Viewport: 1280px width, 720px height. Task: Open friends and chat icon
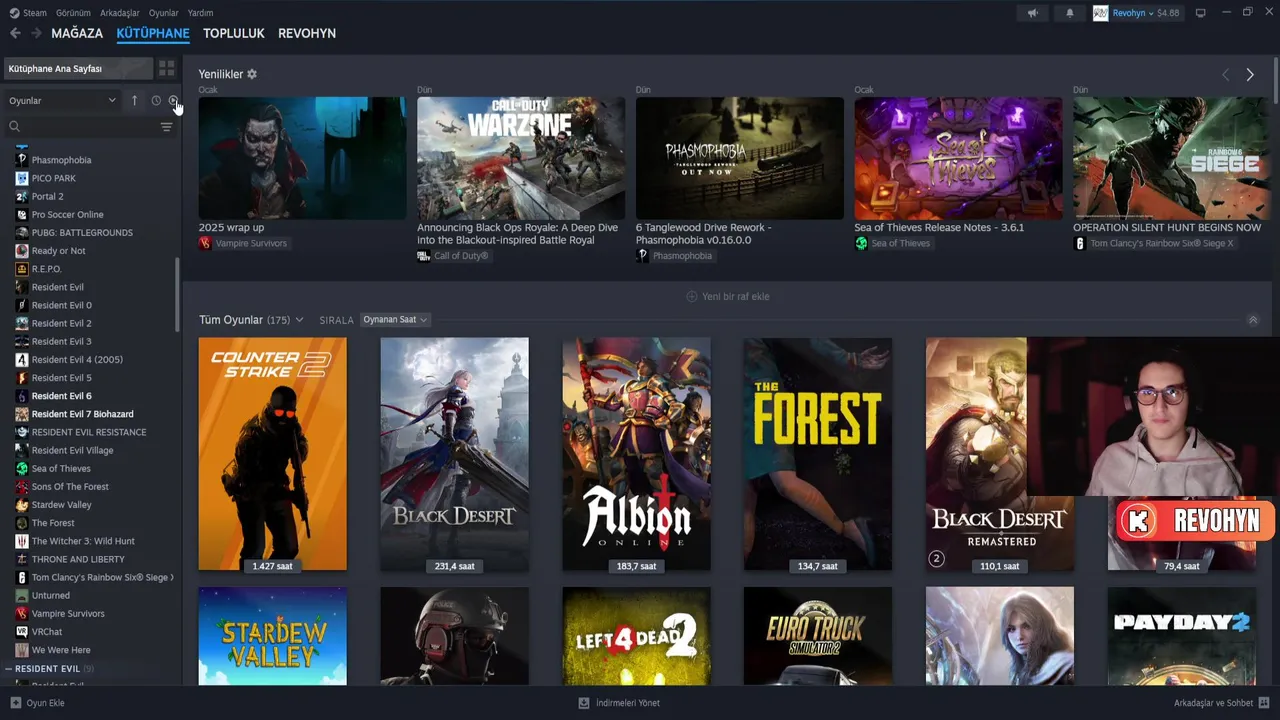pos(1264,703)
